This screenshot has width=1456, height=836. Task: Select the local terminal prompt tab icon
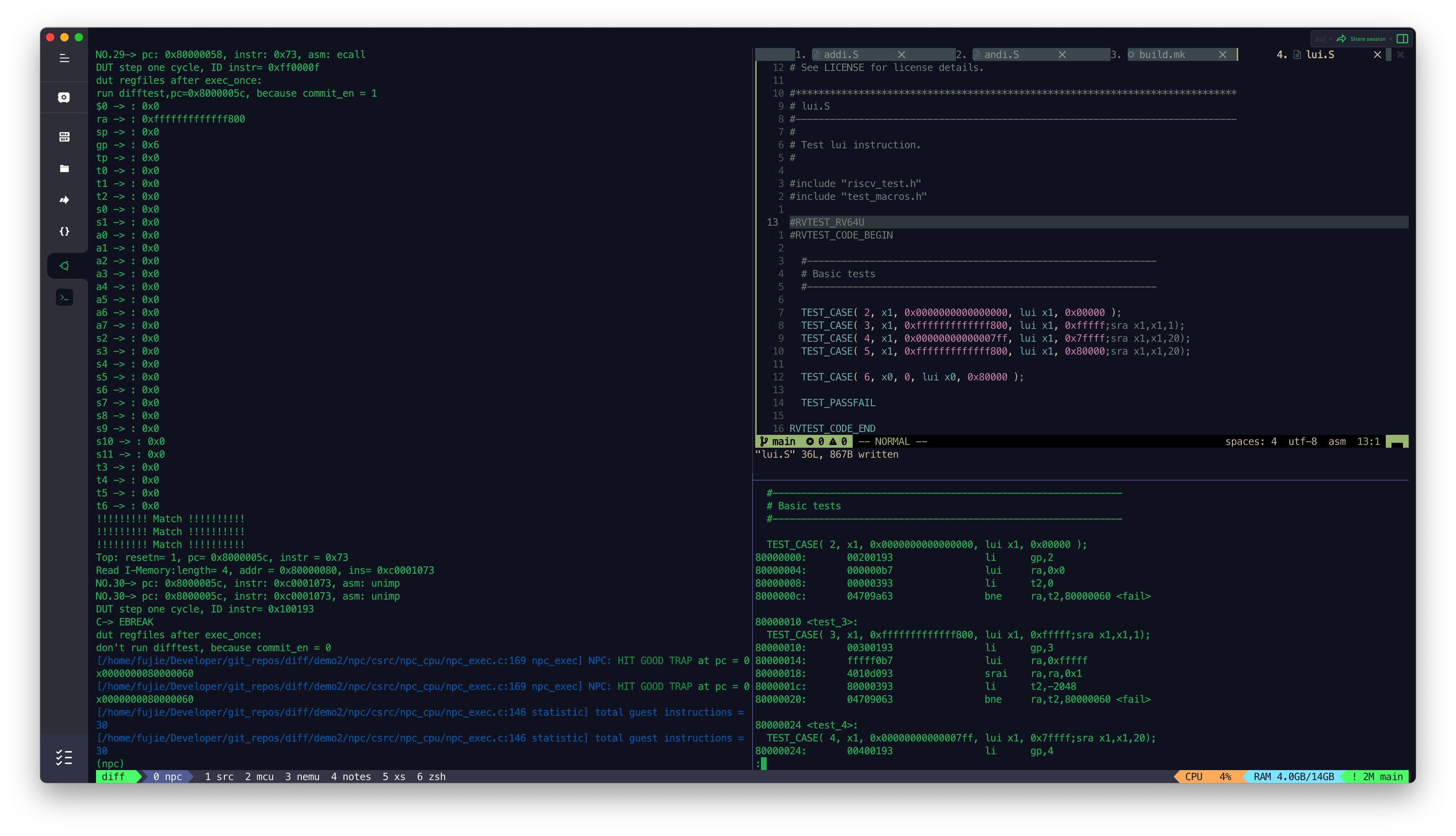point(64,297)
